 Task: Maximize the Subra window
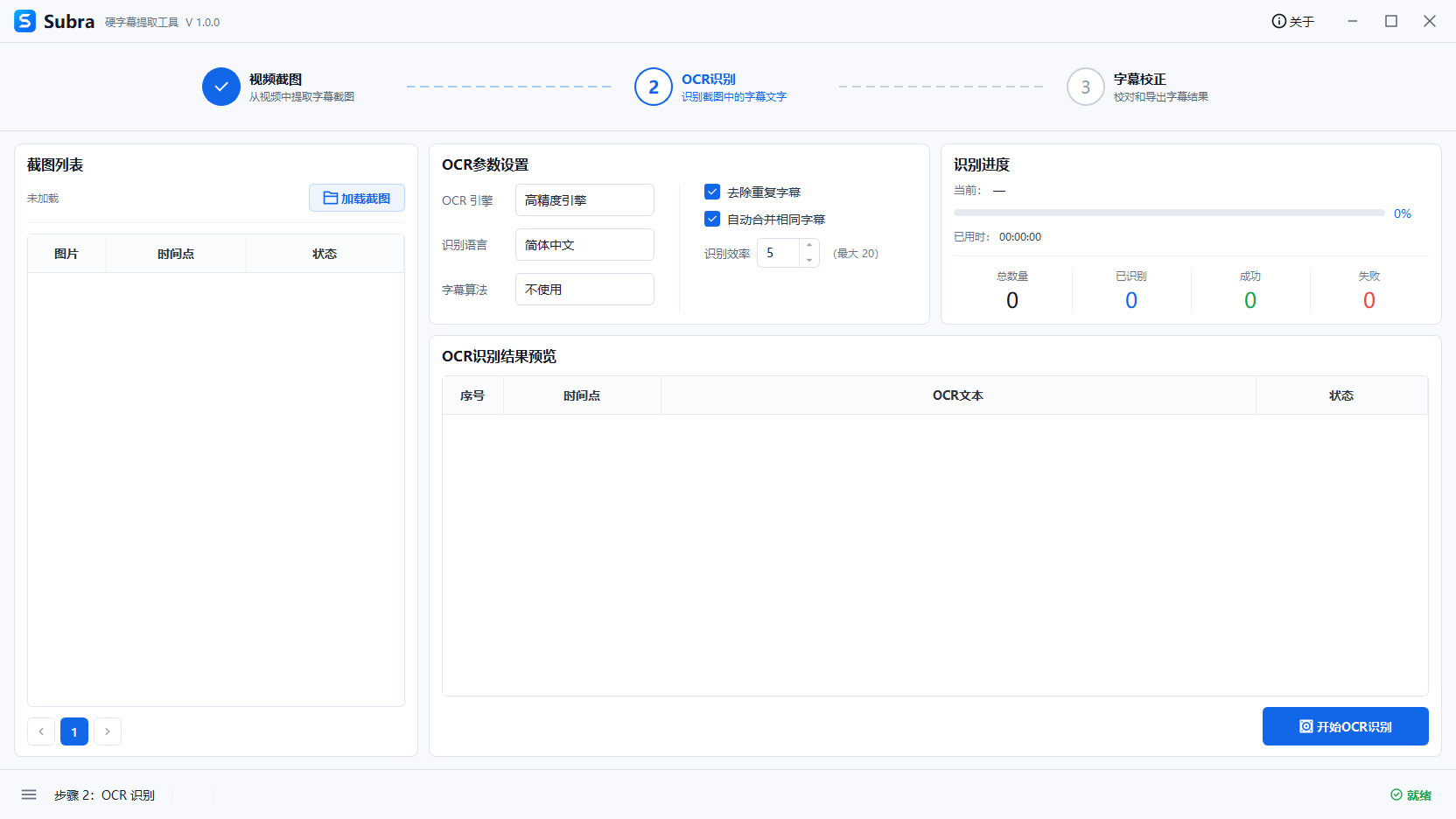1391,21
